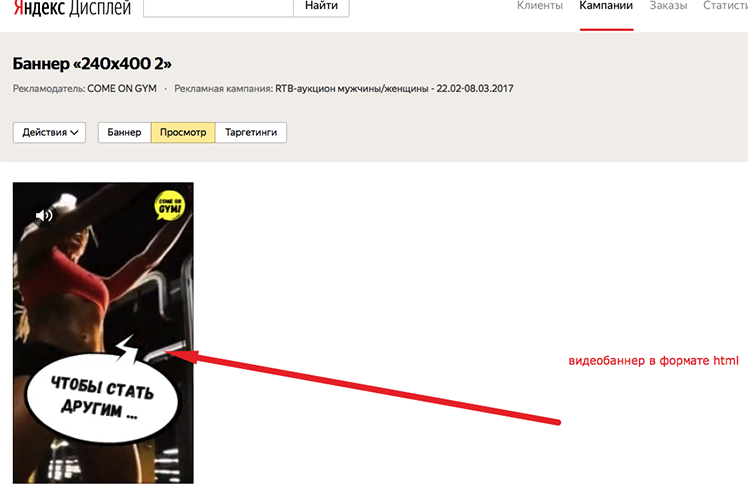Open advertiser link COME ON GYM
Image resolution: width=748 pixels, height=495 pixels.
(122, 89)
